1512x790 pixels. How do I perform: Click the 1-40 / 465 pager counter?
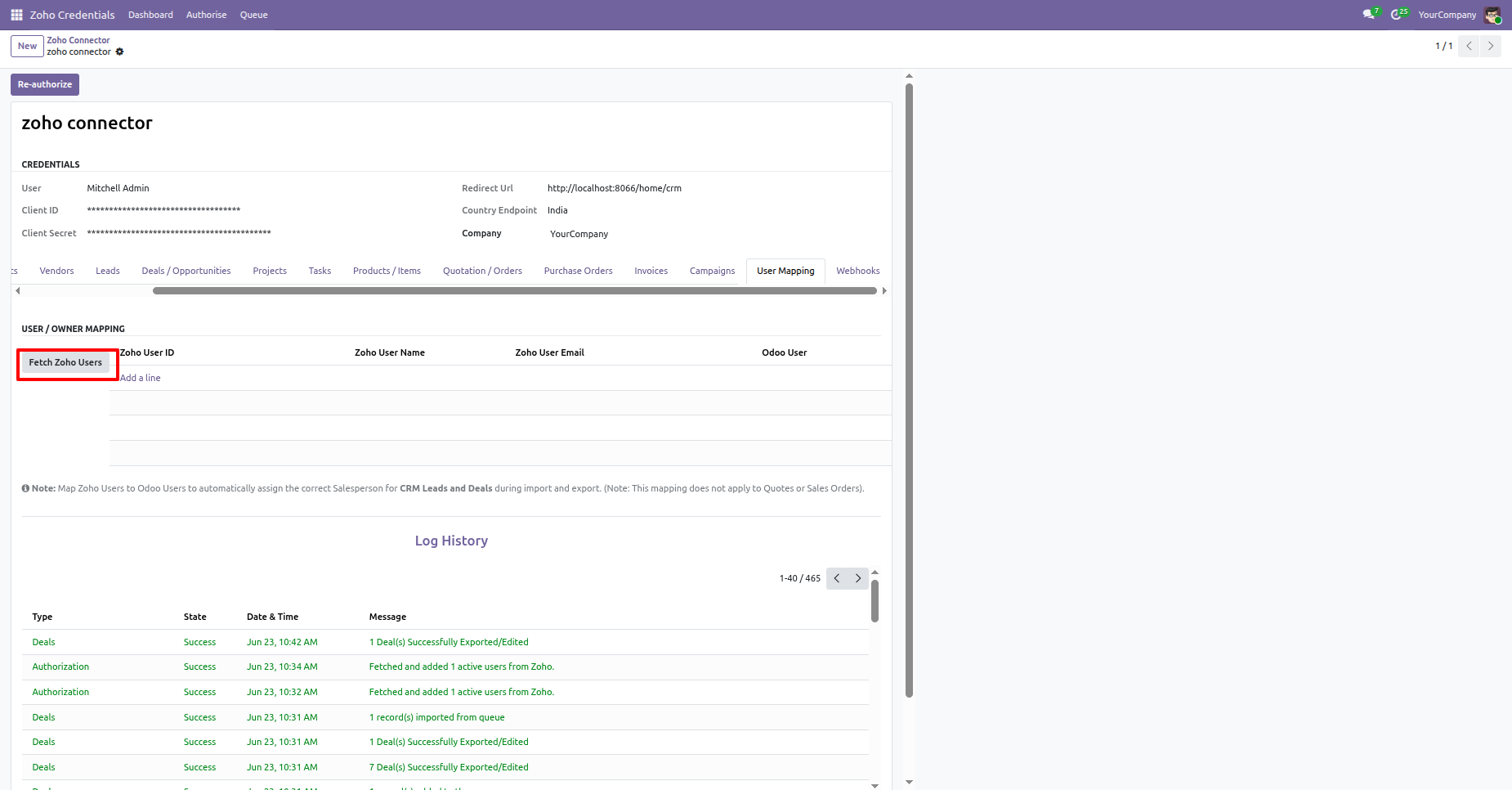pyautogui.click(x=799, y=578)
